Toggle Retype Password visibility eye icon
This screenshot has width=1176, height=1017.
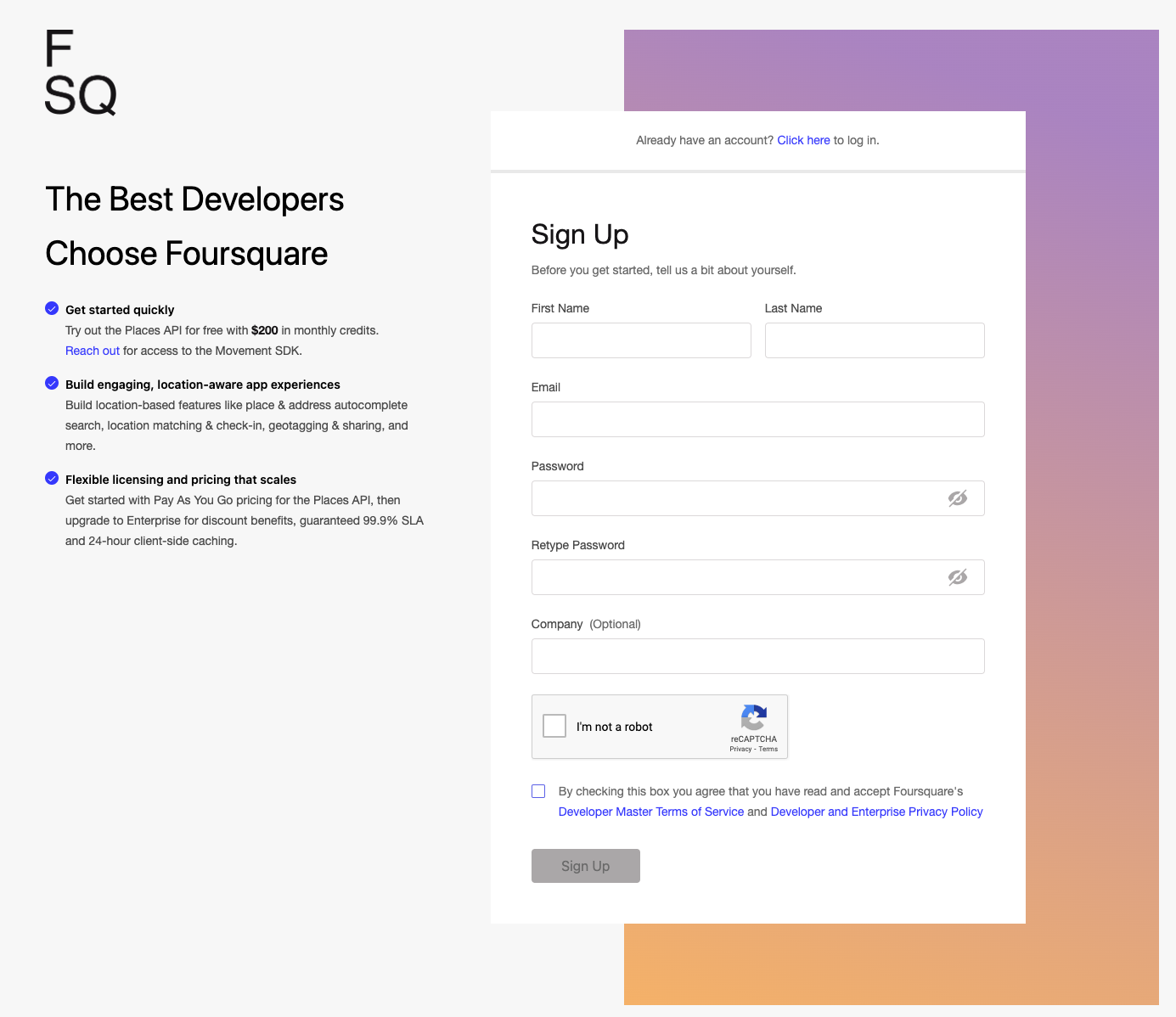[x=958, y=577]
